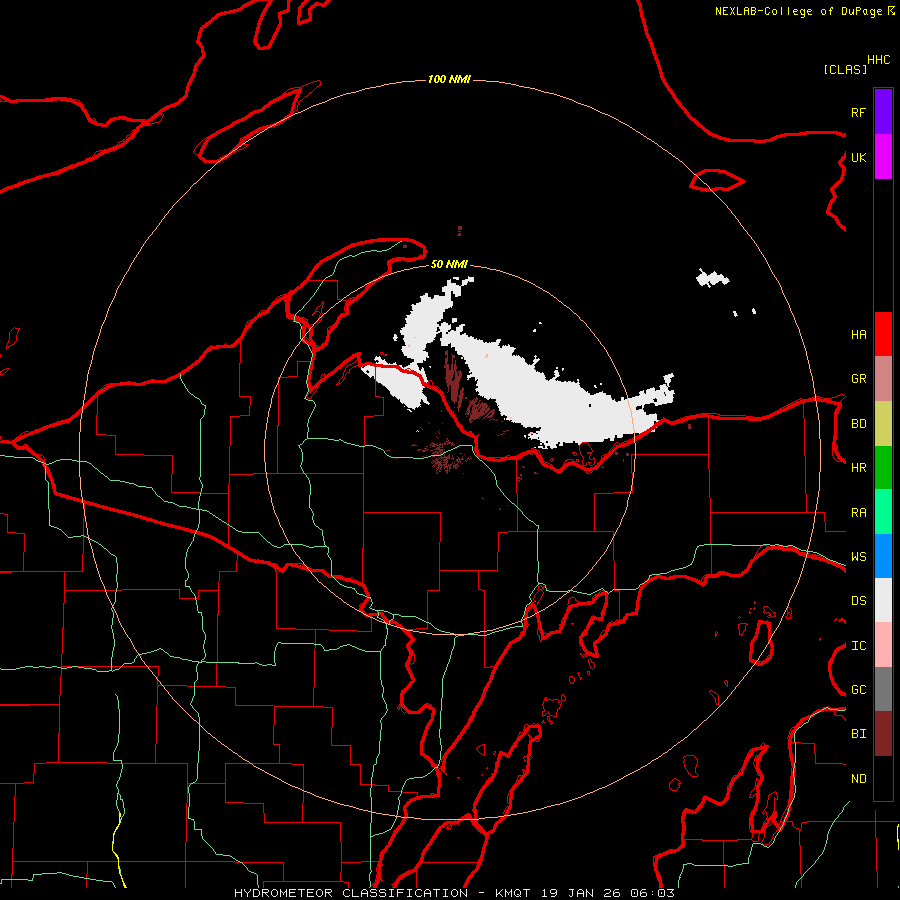Click the IC pink legend swatch
This screenshot has height=900, width=900.
coord(883,645)
